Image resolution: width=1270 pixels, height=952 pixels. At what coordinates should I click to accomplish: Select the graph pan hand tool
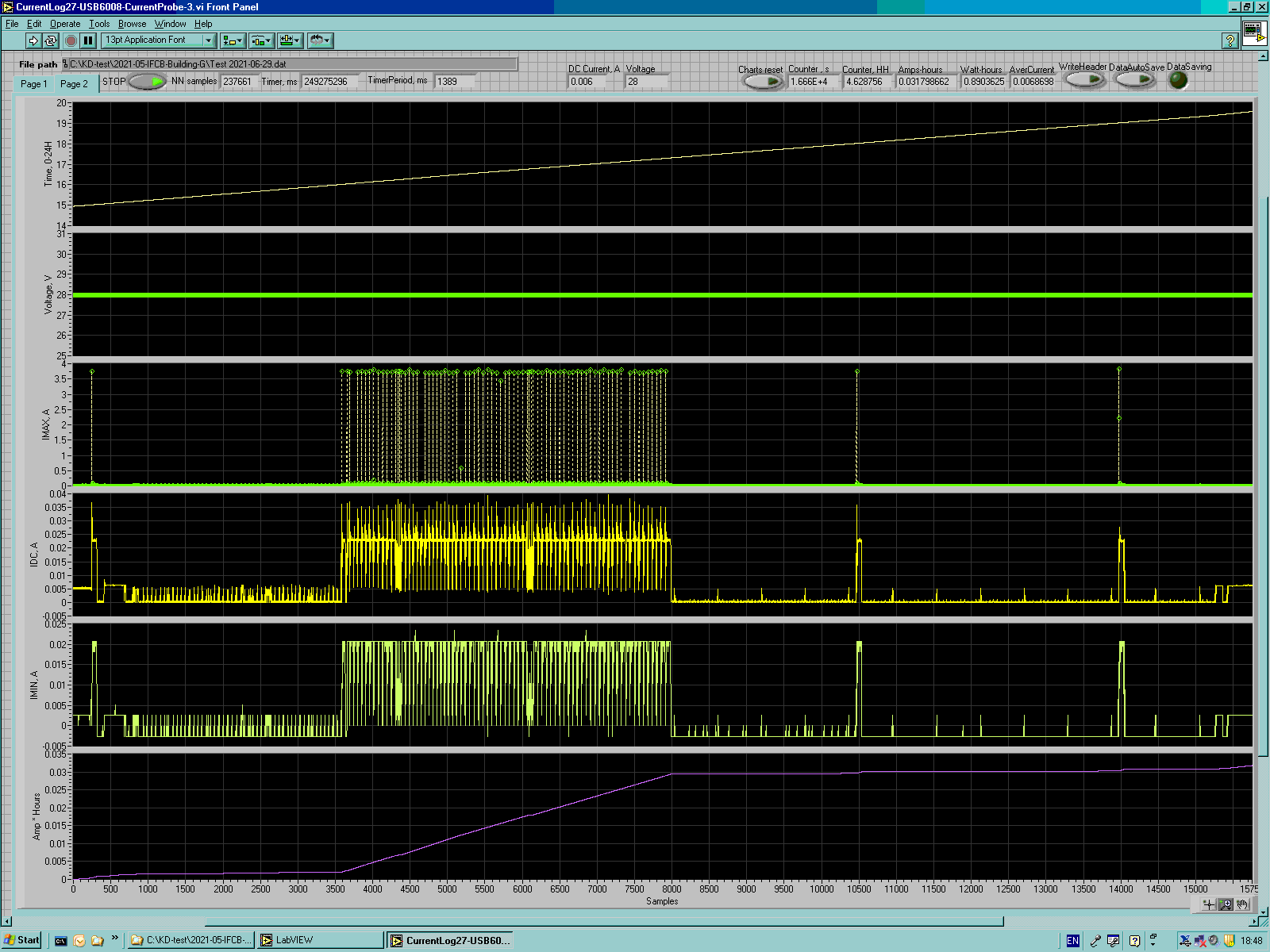point(1243,904)
